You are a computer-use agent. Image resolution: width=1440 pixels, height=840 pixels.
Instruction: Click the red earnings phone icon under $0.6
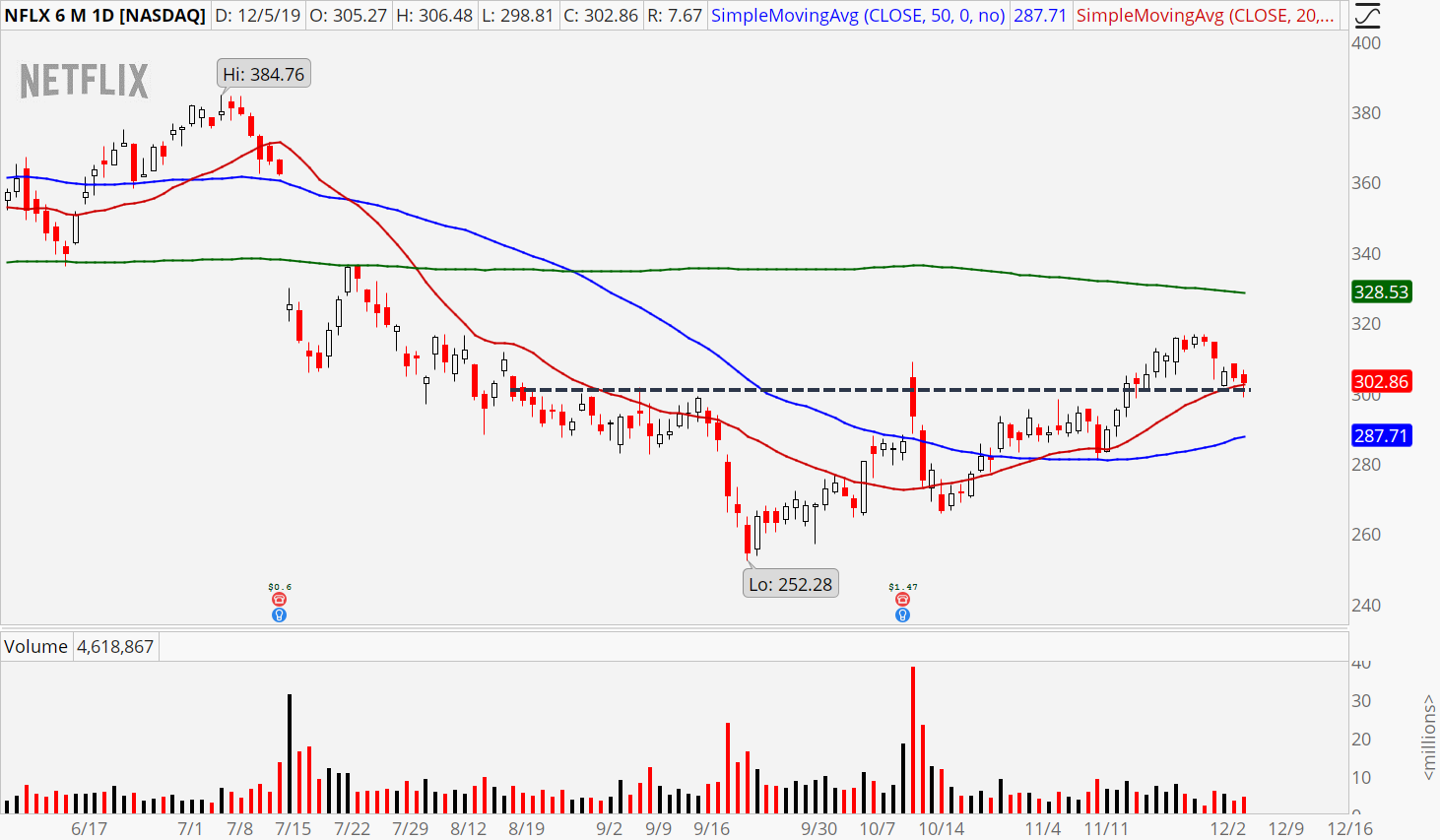[279, 600]
